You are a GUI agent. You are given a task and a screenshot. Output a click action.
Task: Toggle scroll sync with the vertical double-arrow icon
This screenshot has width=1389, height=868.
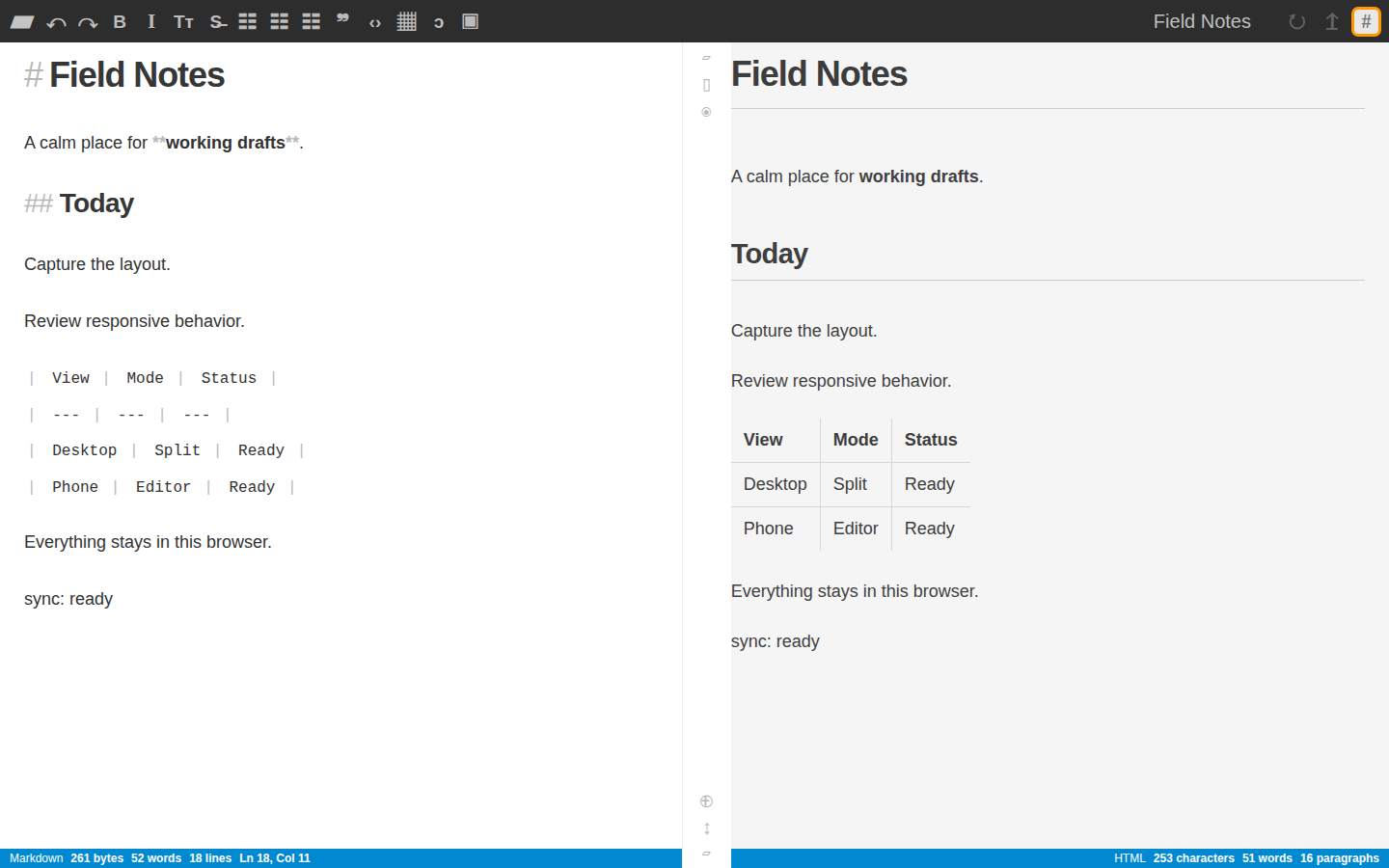[x=707, y=828]
